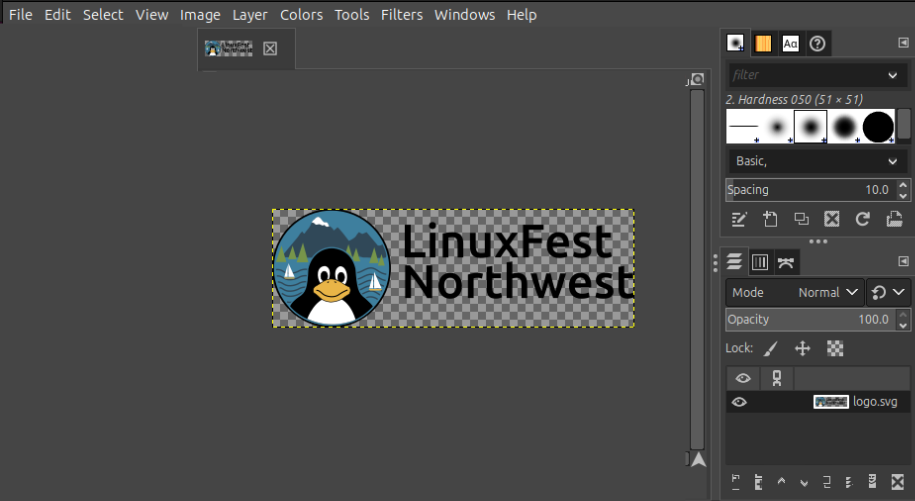Open the canvas navigation arrow icon
Image resolution: width=915 pixels, height=501 pixels.
click(699, 460)
